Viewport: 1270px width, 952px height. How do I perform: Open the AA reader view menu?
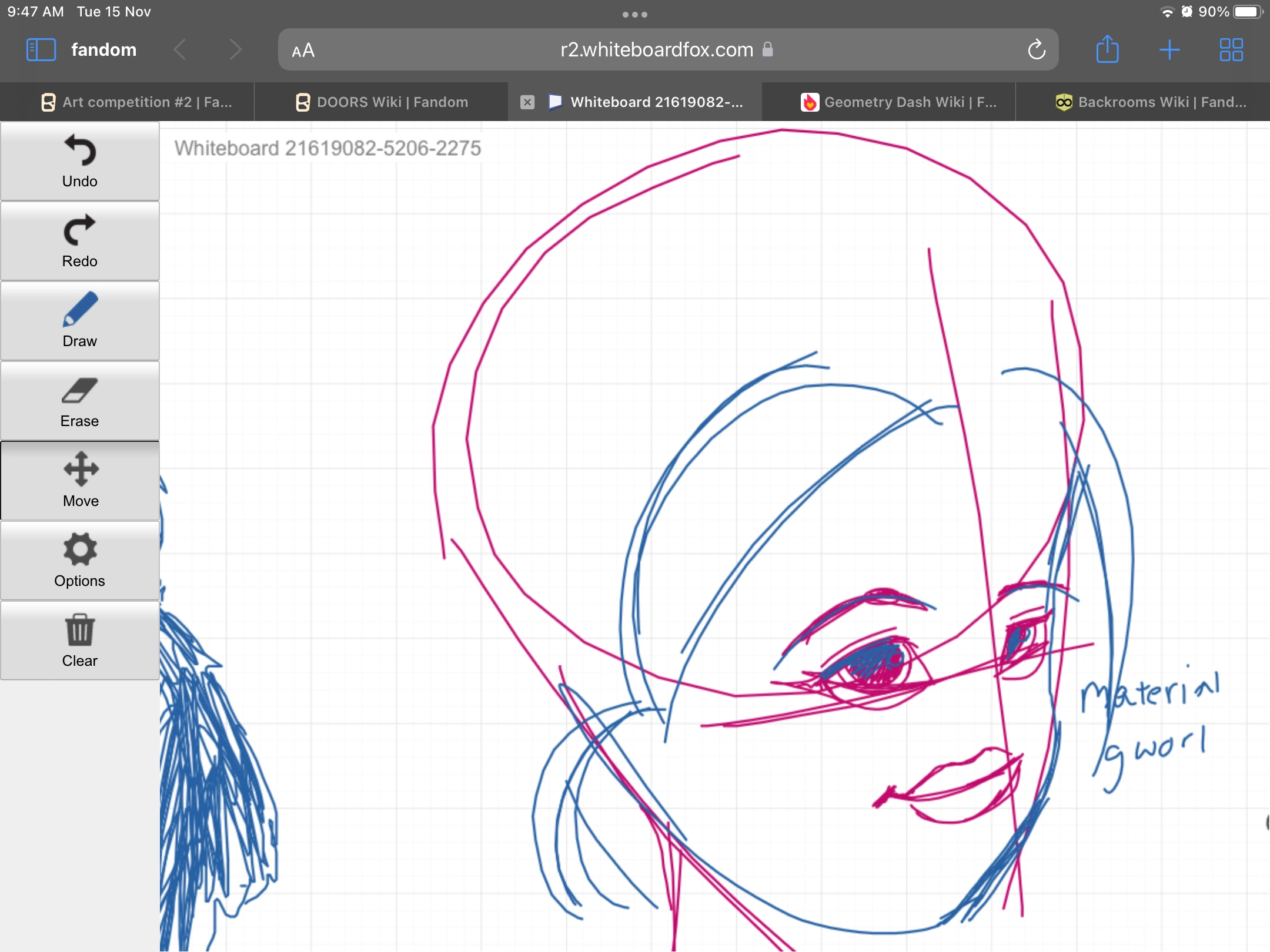pos(303,51)
